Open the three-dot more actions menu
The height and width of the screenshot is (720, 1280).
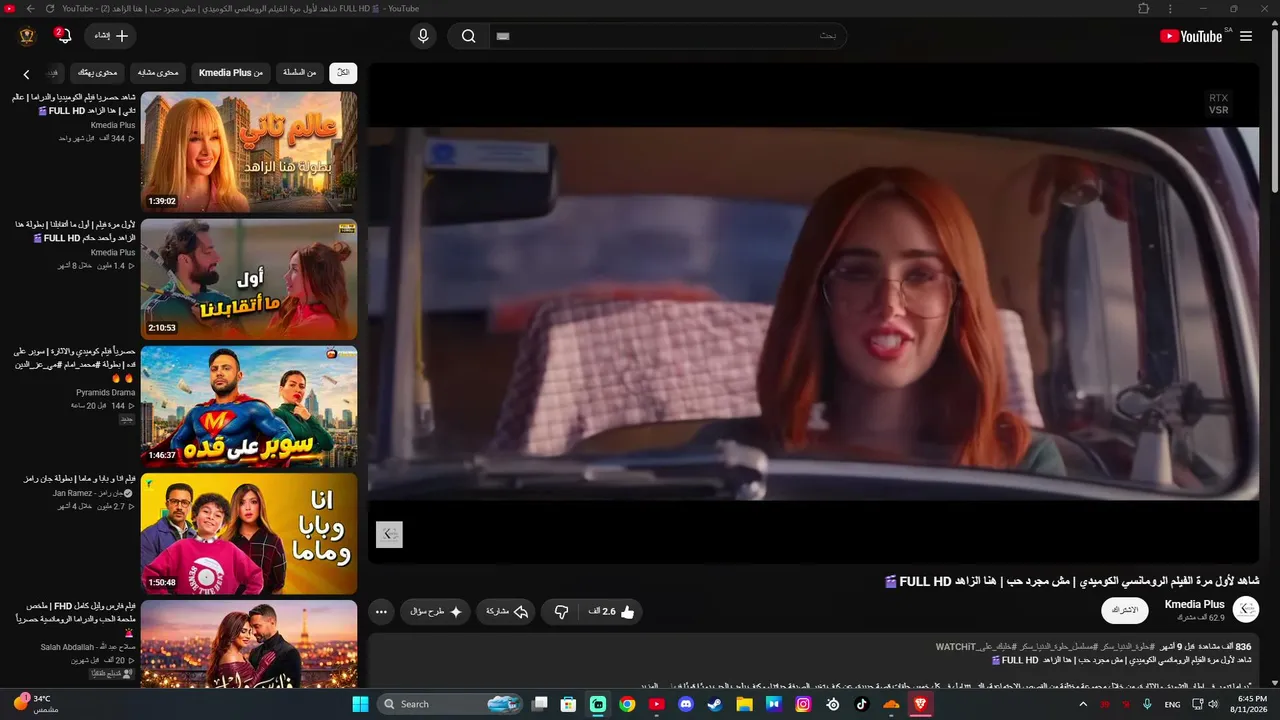point(381,611)
